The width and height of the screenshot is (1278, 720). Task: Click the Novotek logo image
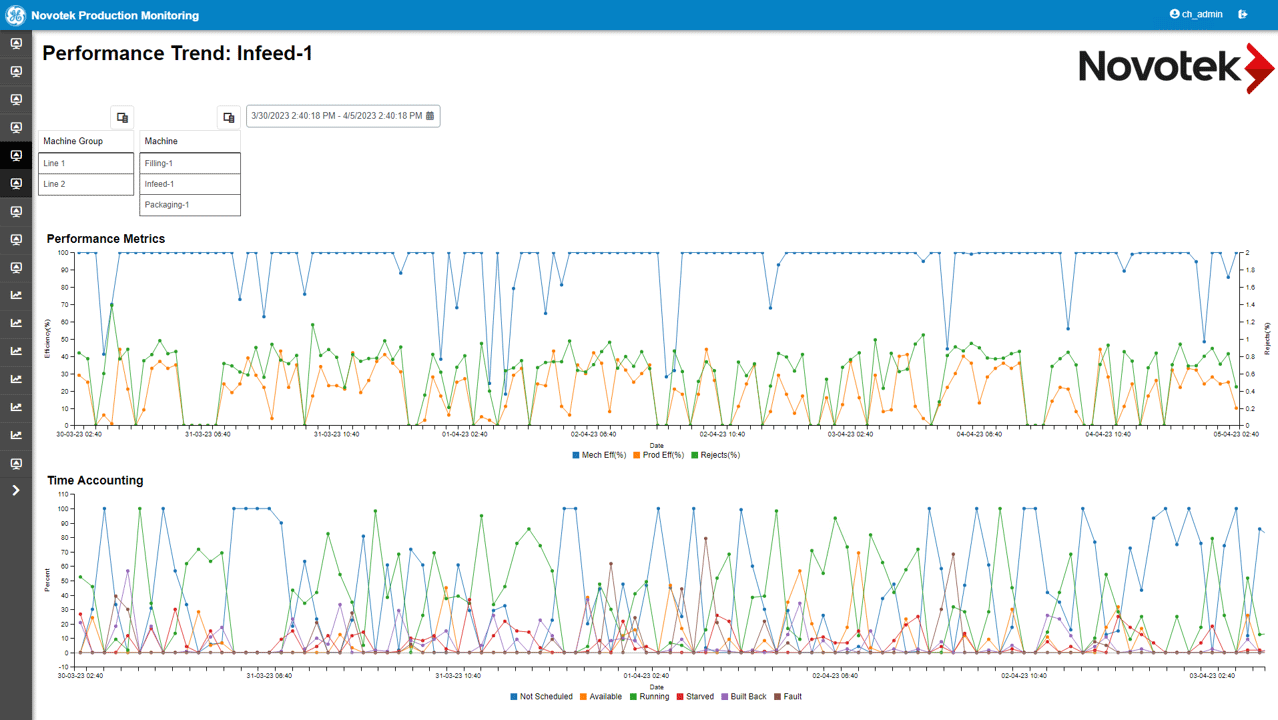pyautogui.click(x=1175, y=67)
